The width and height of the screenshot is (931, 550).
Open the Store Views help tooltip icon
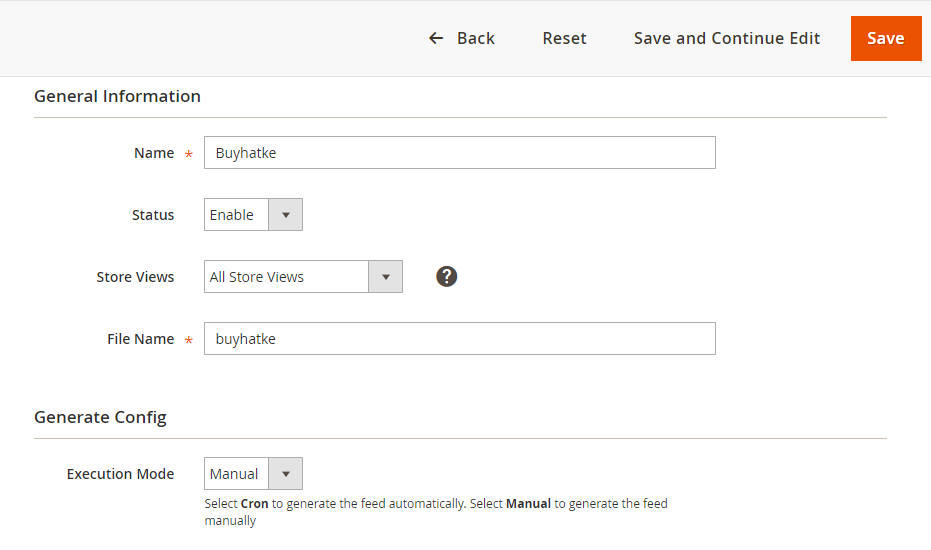point(446,276)
